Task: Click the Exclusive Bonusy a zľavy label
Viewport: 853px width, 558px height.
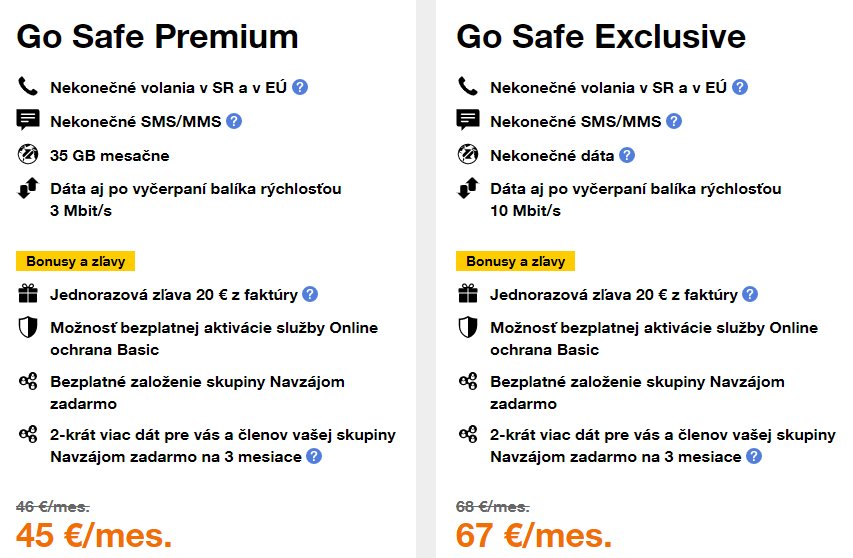Action: (515, 261)
